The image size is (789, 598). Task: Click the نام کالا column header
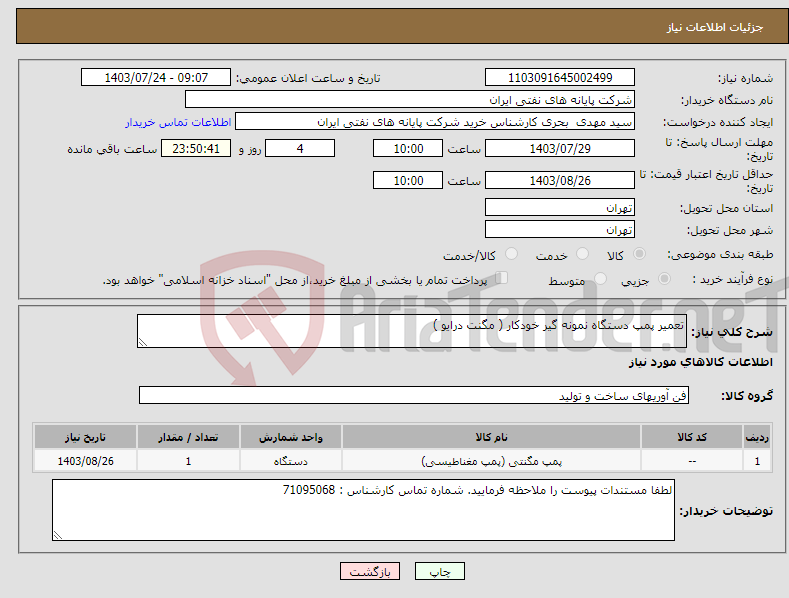point(491,437)
